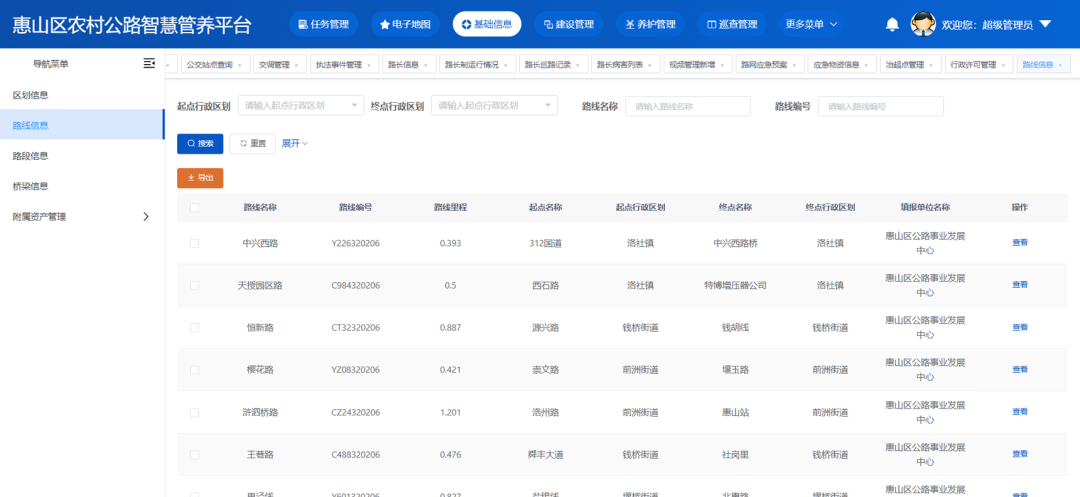Screen dimensions: 1080x497
Task: Close the 行政许可管理 tab with its x
Action: pyautogui.click(x=1004, y=65)
